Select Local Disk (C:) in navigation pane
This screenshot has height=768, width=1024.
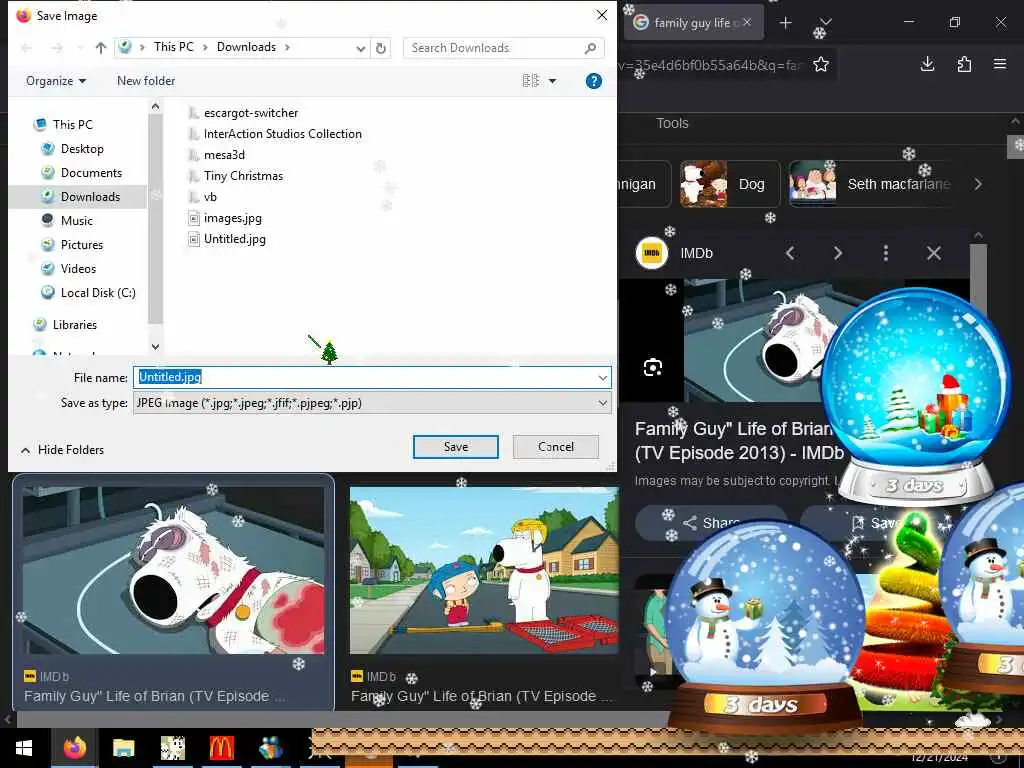point(98,293)
